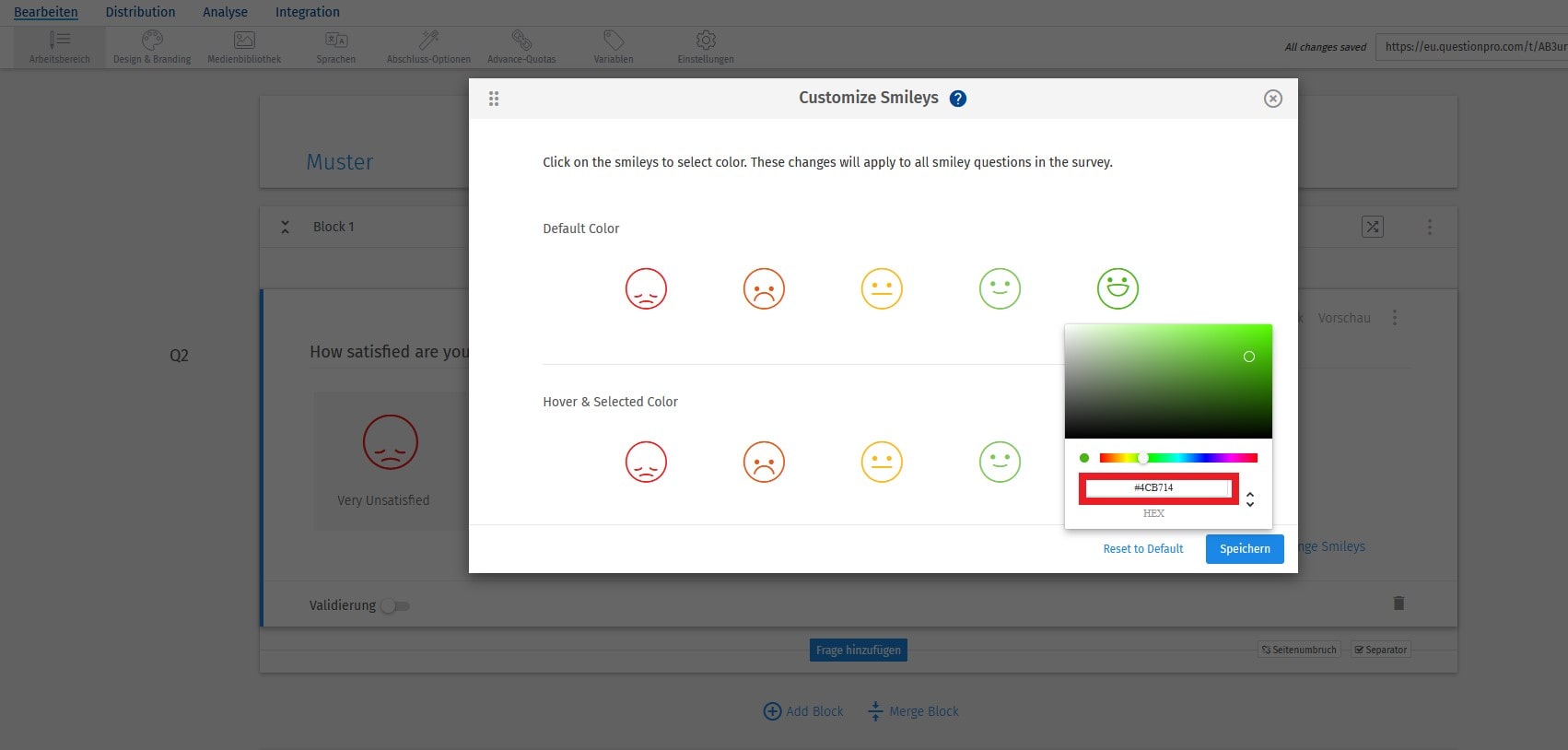Image resolution: width=1568 pixels, height=750 pixels.
Task: Open the question three-dot menu beside Vorschau
Action: point(1395,318)
